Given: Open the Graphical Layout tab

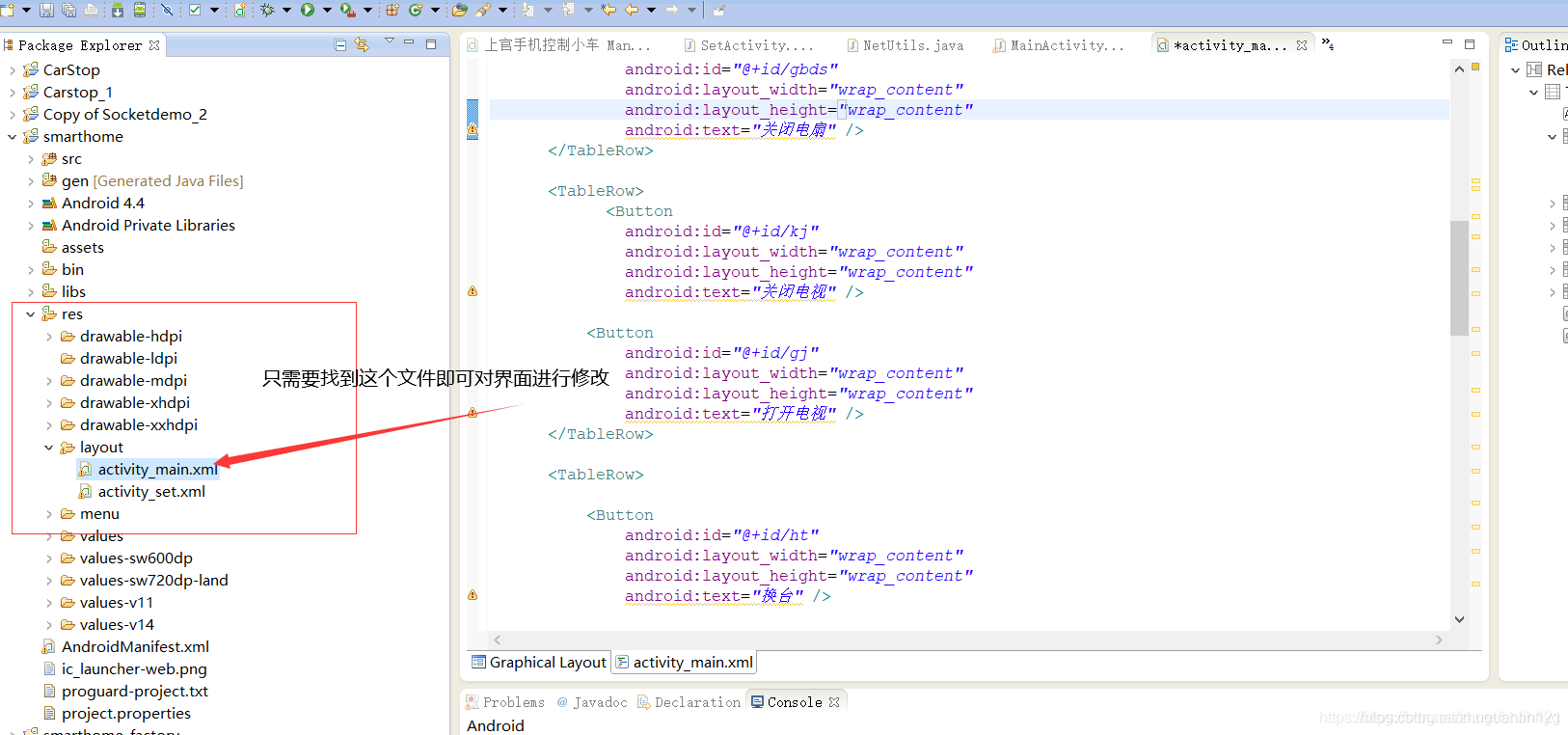Looking at the screenshot, I should pos(539,663).
